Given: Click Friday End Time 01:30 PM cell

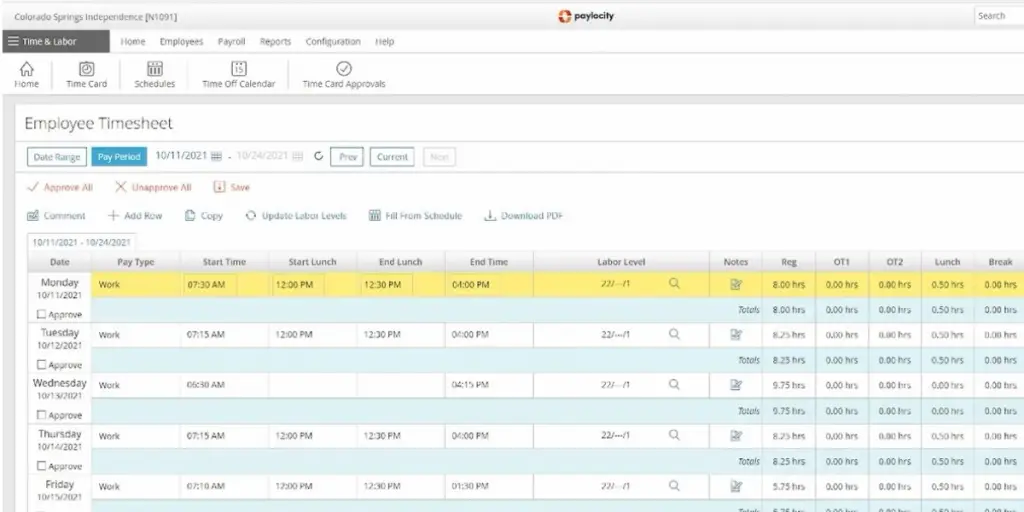Looking at the screenshot, I should coord(489,487).
